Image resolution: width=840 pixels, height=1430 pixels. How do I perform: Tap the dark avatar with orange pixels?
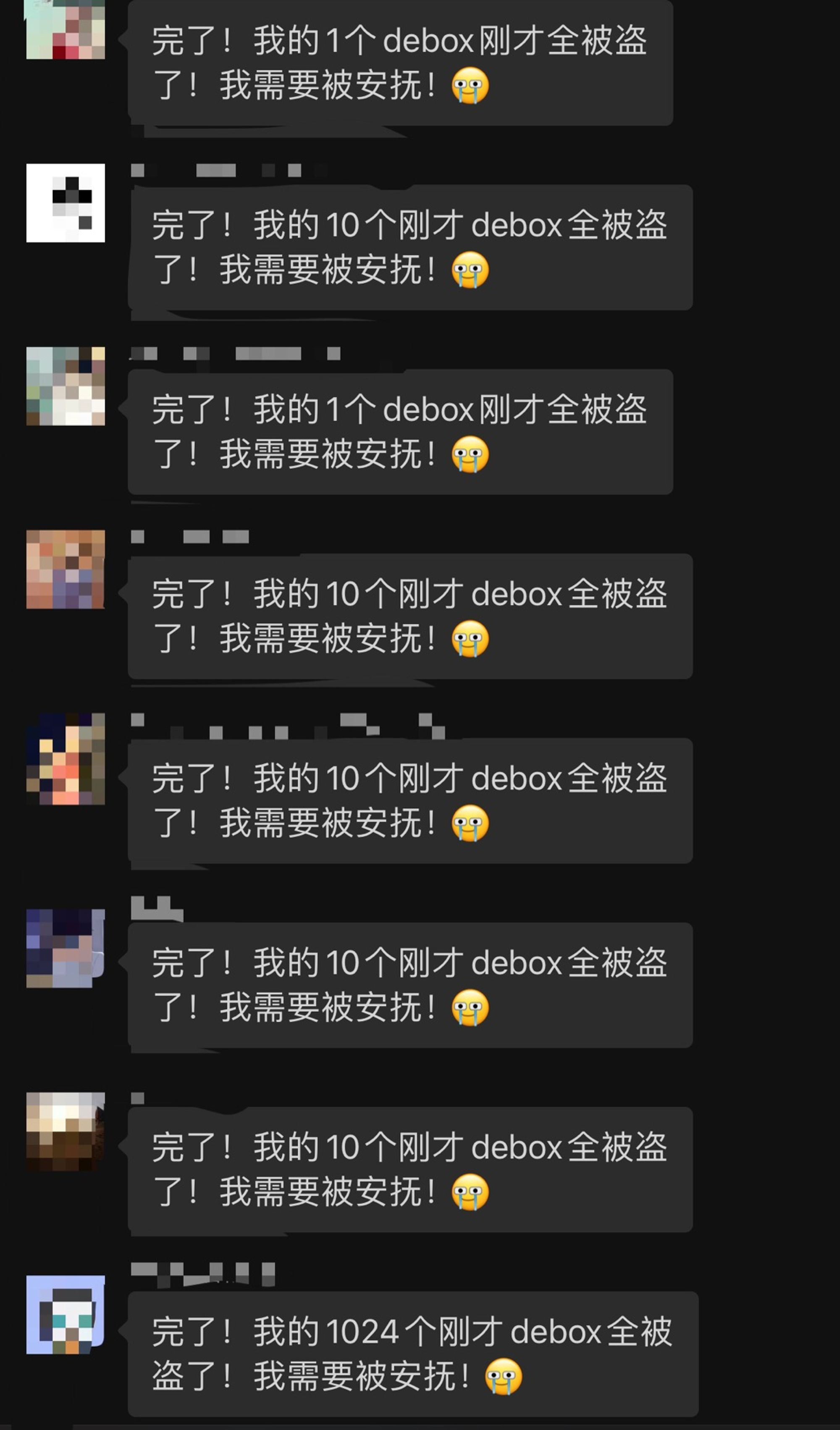point(65,759)
